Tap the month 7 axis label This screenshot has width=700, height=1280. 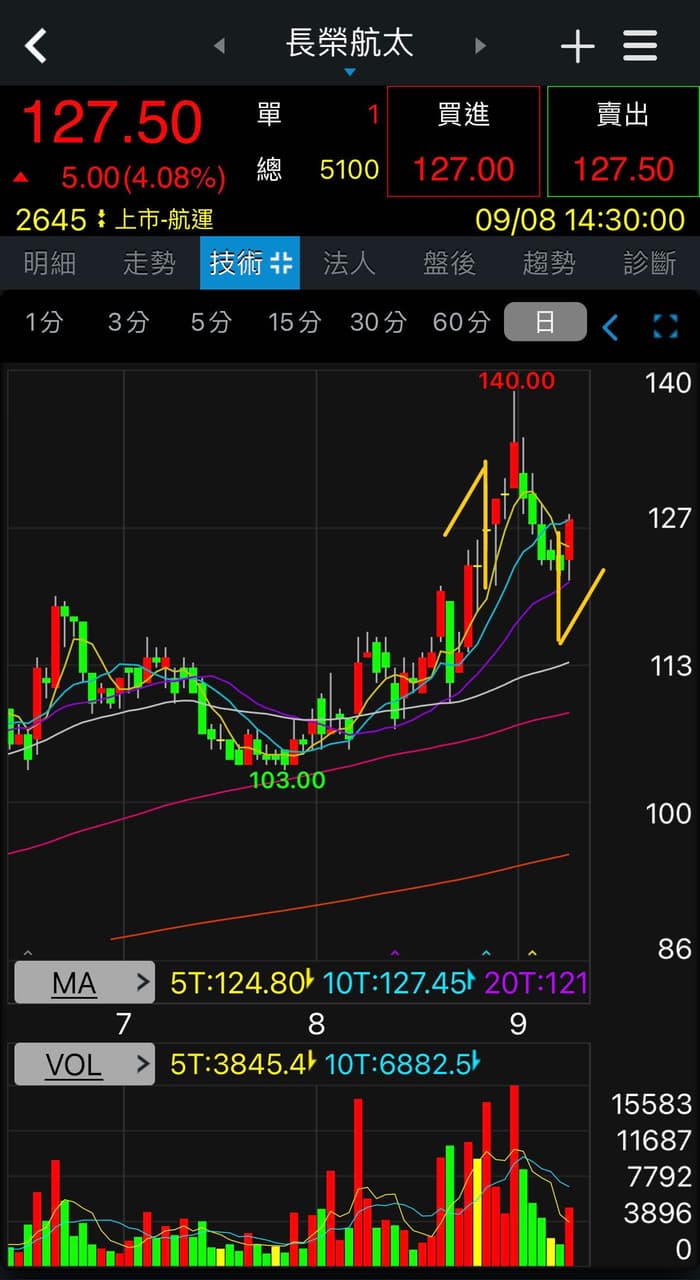(x=123, y=1024)
